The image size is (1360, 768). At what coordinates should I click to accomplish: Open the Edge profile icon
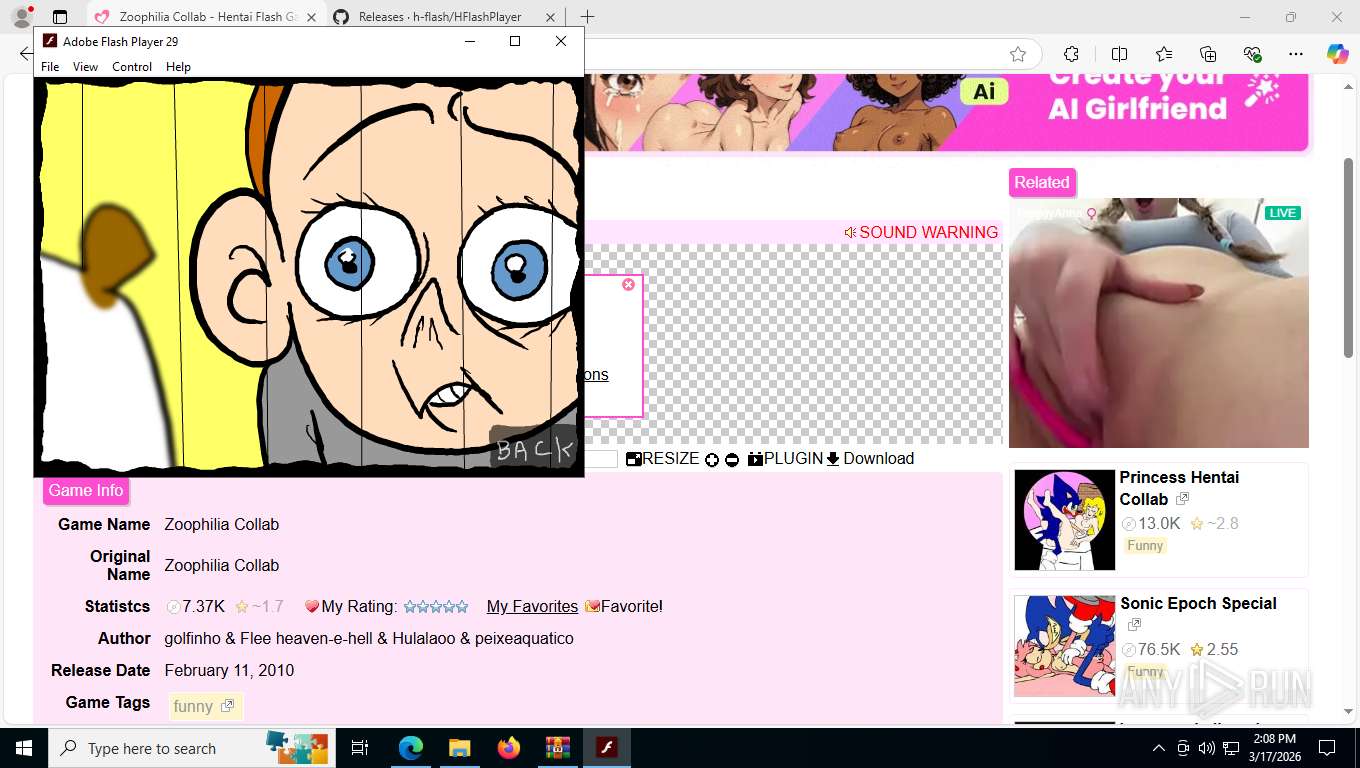pos(21,17)
